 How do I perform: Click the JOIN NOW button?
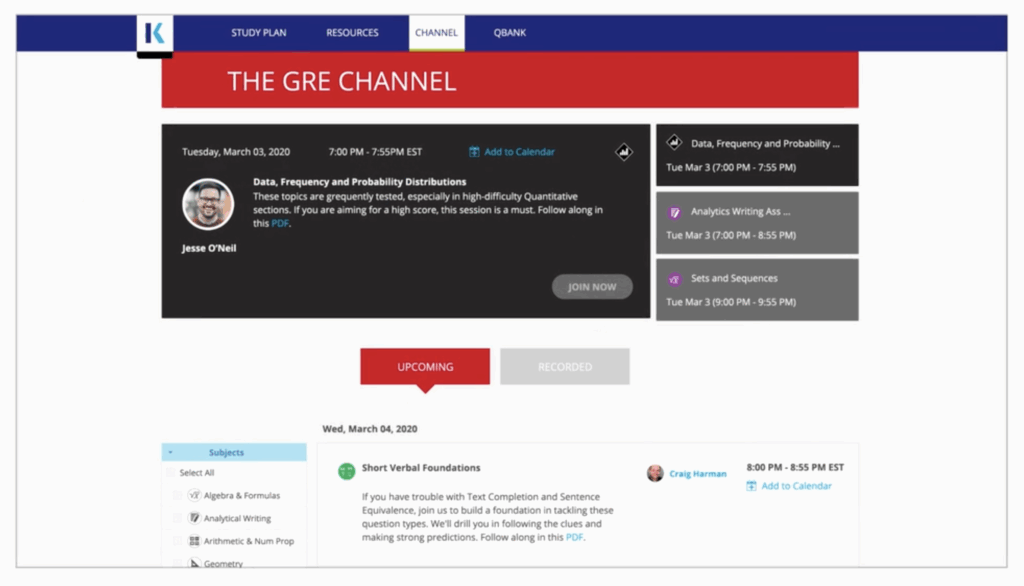click(x=592, y=287)
